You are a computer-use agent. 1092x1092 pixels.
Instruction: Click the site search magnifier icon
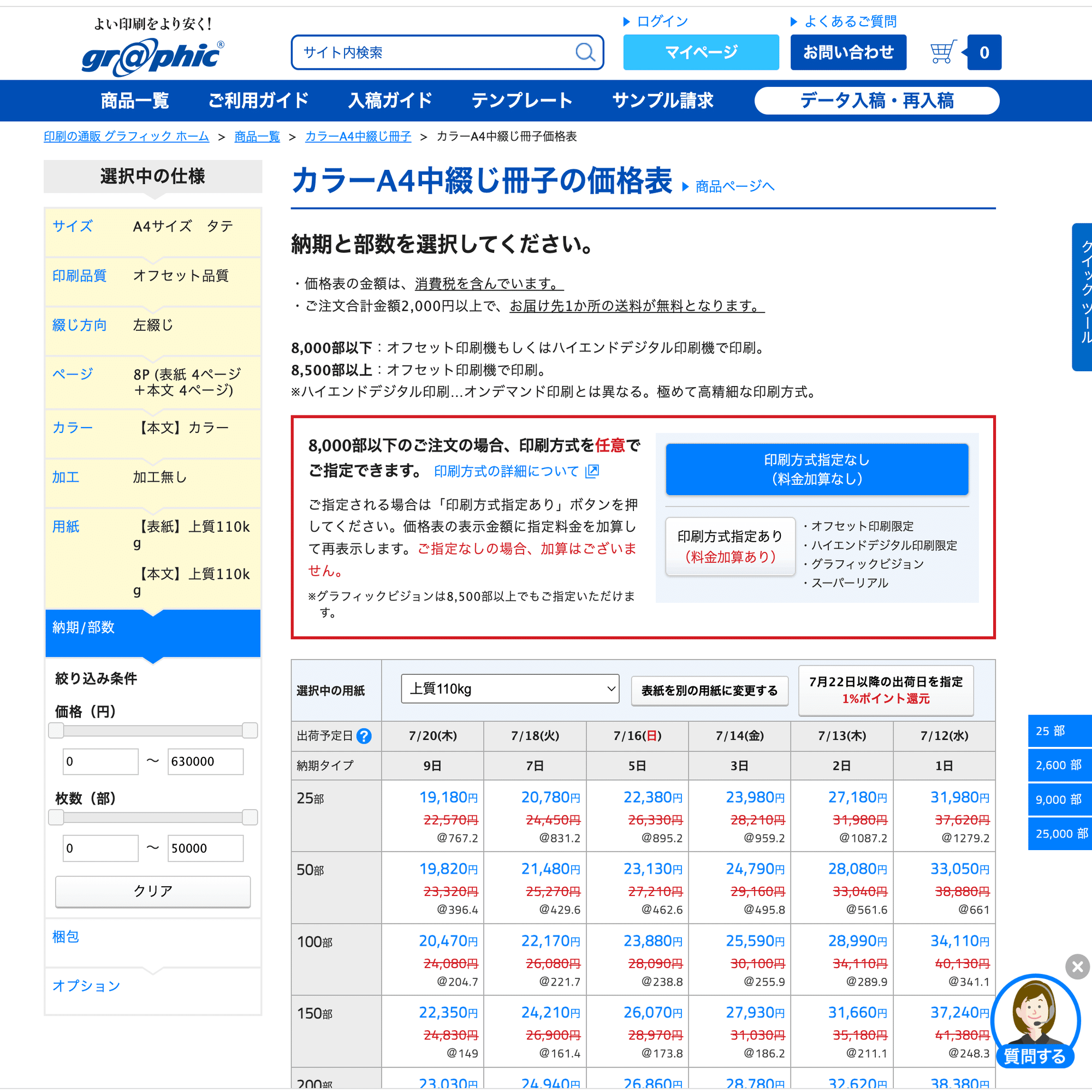[x=585, y=52]
